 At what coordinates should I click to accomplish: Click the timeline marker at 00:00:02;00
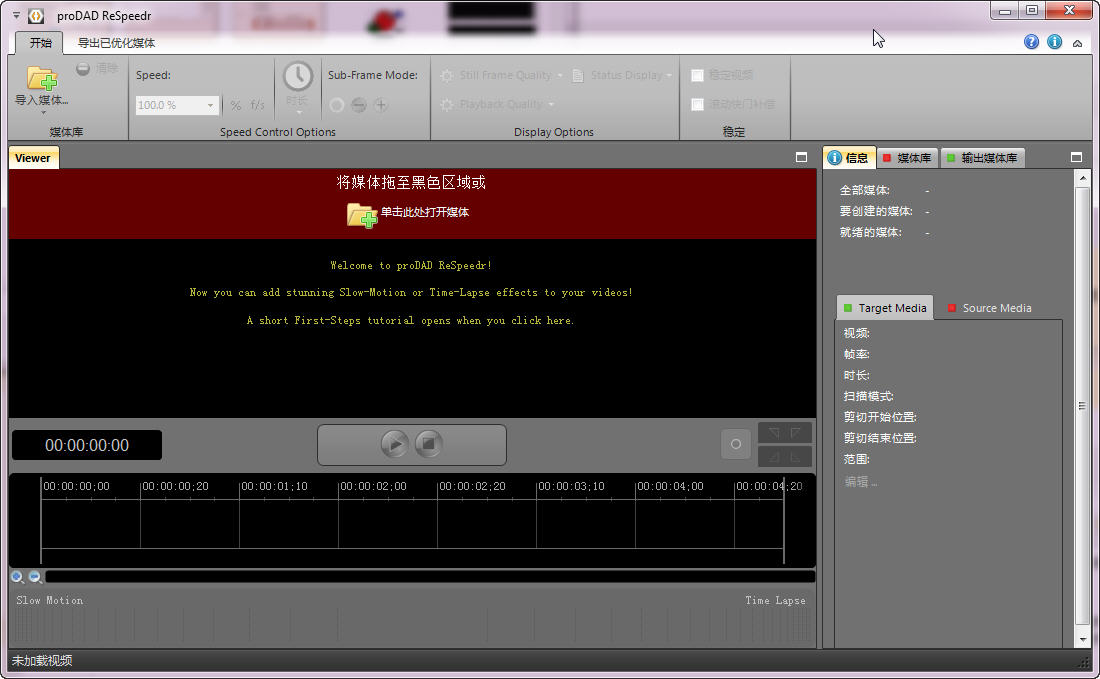pos(373,487)
